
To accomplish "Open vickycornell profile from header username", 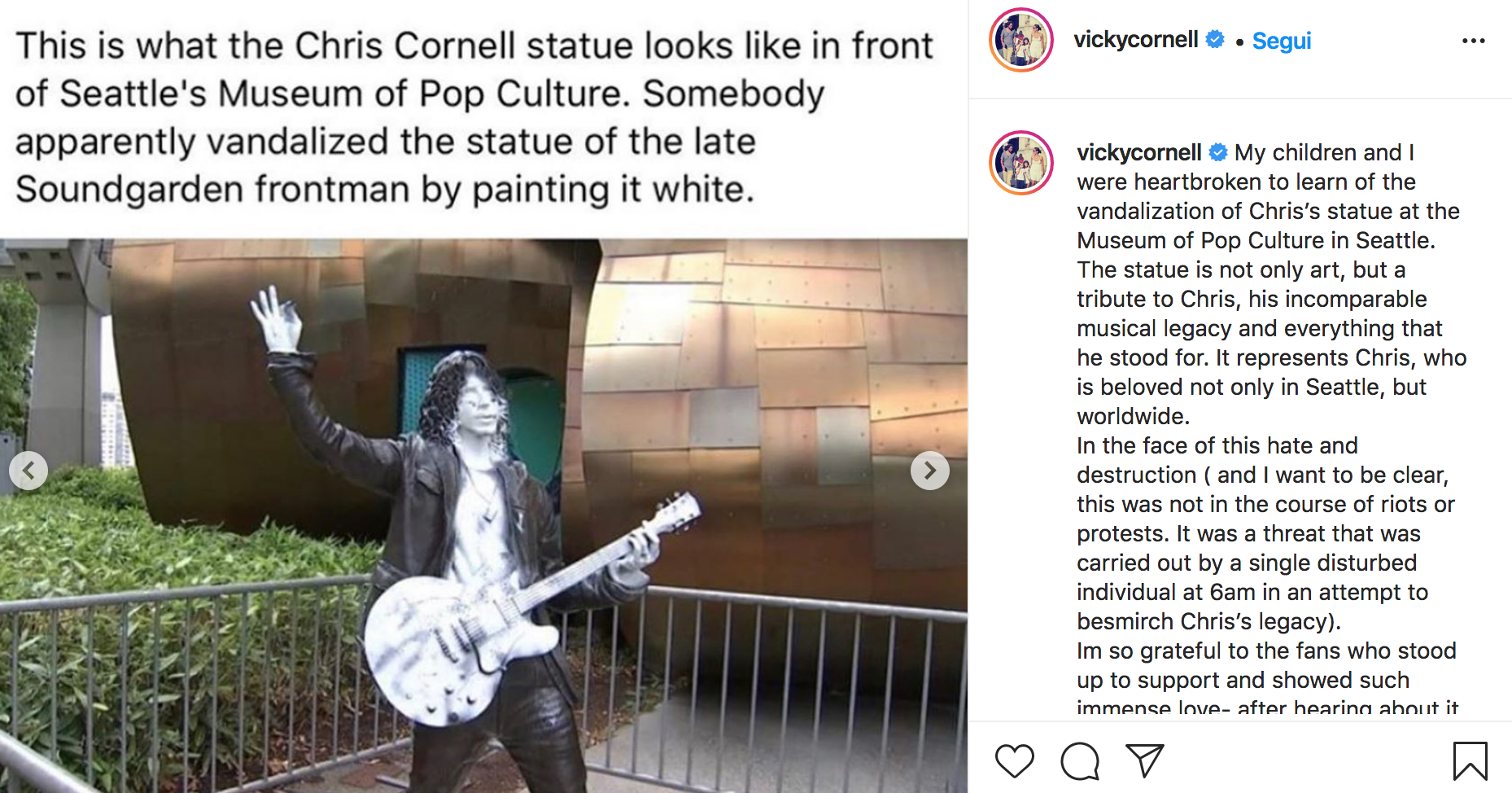I will tap(1135, 40).
